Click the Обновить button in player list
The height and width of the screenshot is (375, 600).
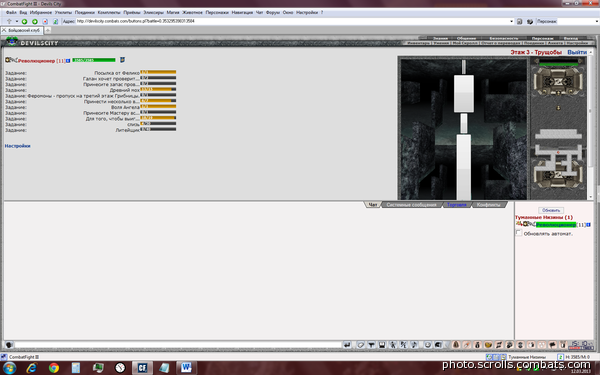click(x=551, y=210)
